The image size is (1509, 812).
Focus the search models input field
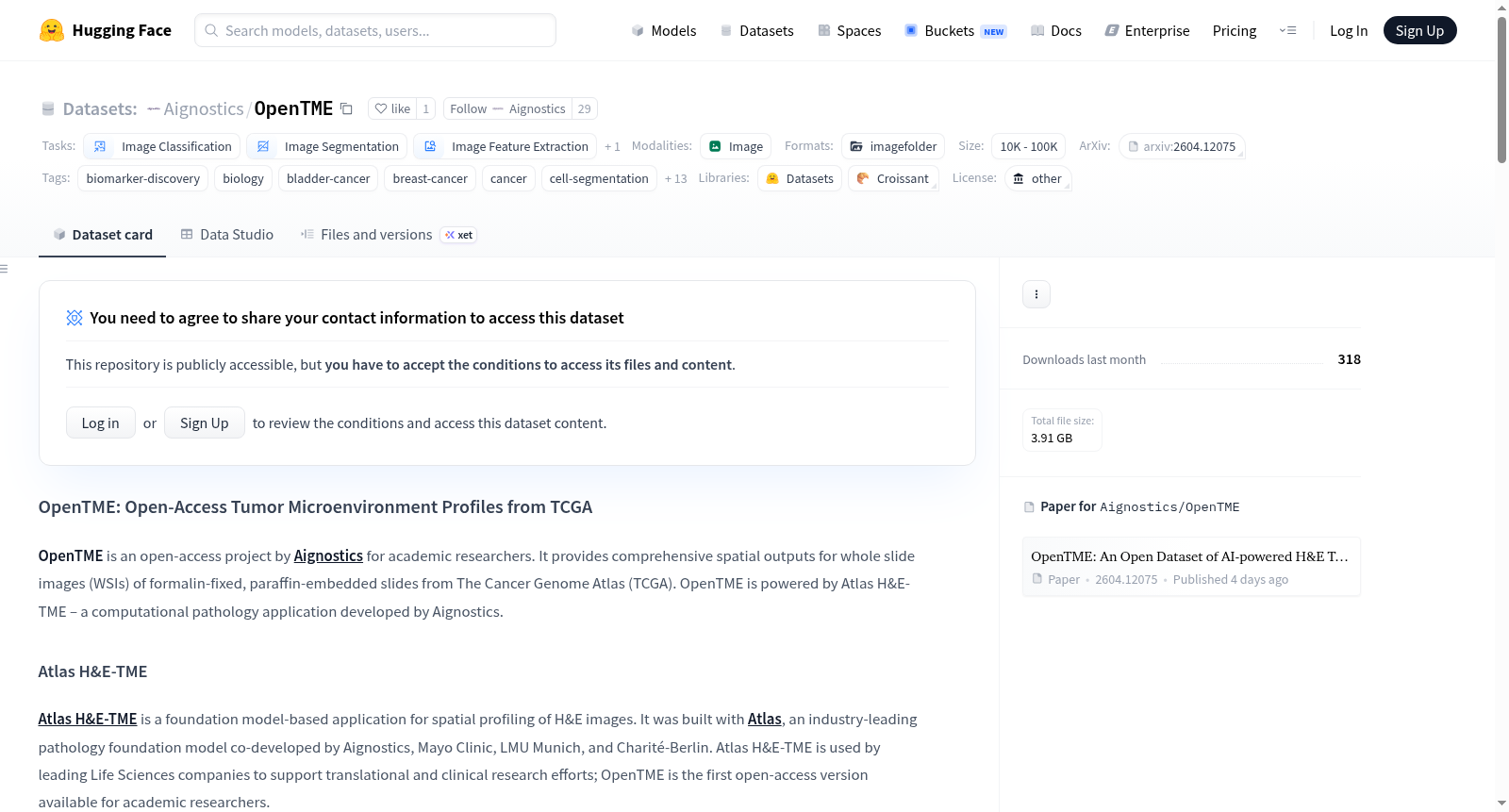click(x=375, y=30)
